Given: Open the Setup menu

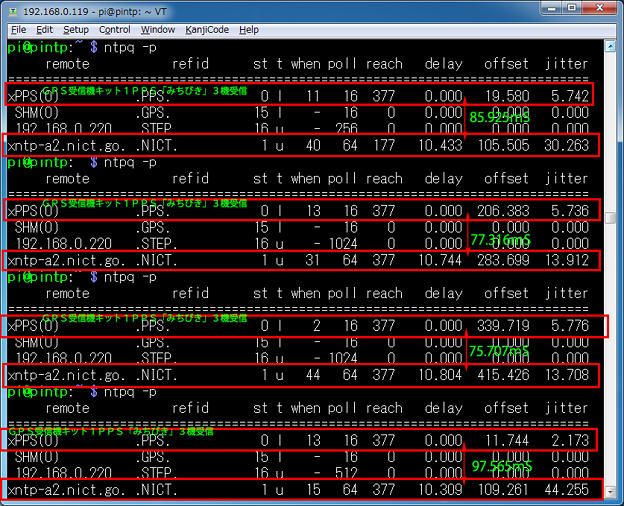Looking at the screenshot, I should coord(76,30).
